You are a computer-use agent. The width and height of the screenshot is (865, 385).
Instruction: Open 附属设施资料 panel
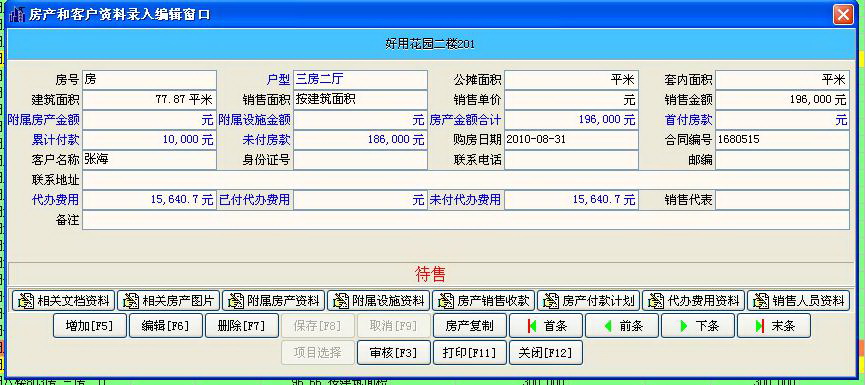pos(378,301)
